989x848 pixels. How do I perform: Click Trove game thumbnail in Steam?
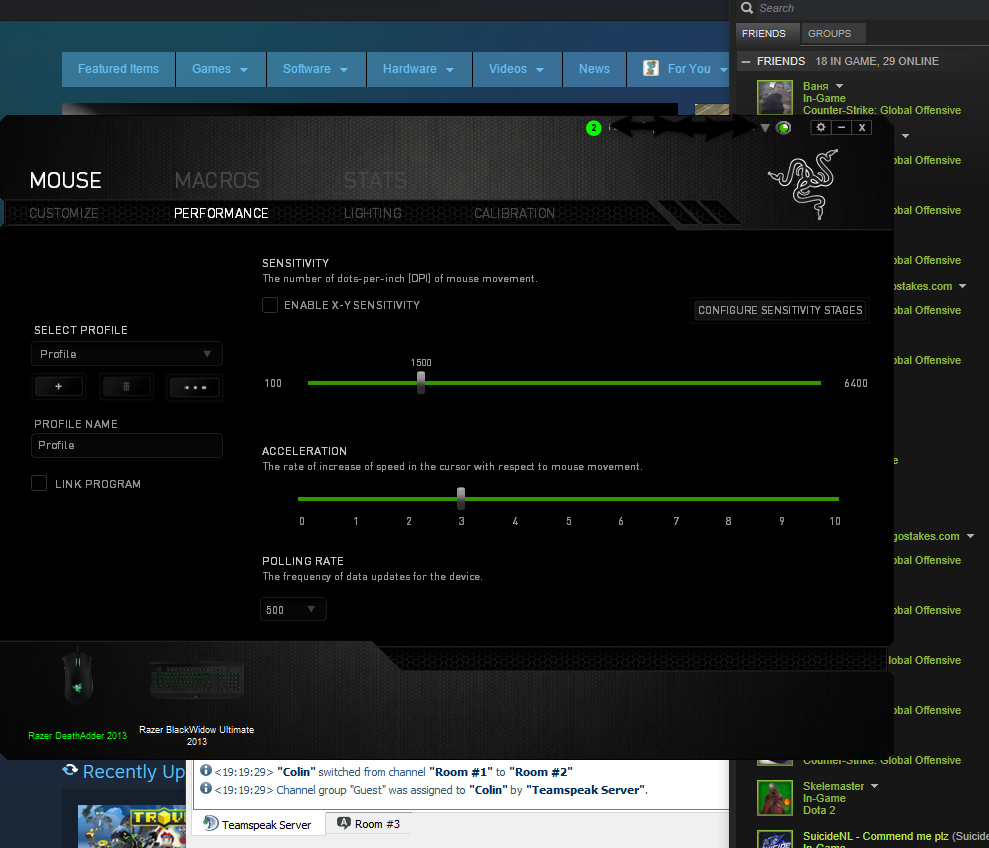click(x=132, y=826)
